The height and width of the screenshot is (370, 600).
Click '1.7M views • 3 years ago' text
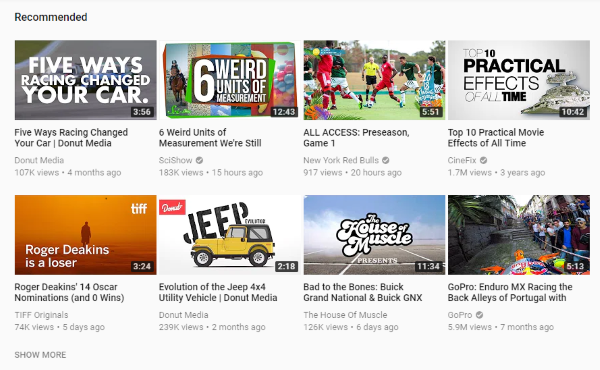496,173
